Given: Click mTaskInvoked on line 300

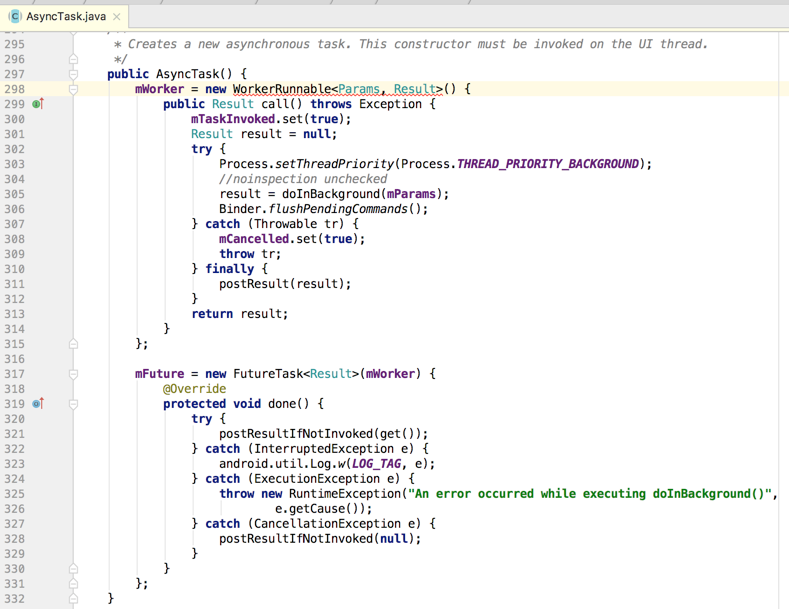Looking at the screenshot, I should (233, 119).
